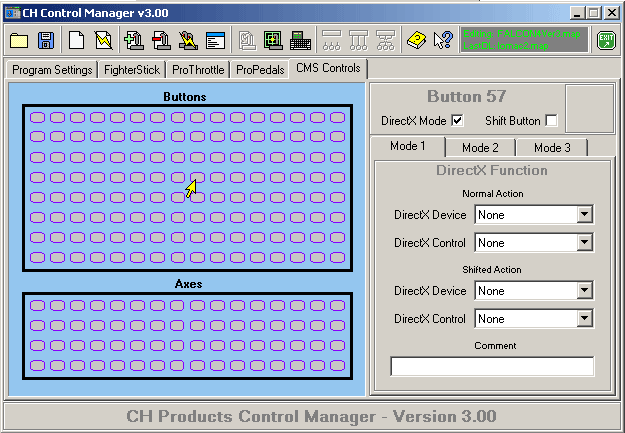Select the top-left button in Buttons grid
The image size is (625, 433).
click(x=37, y=117)
